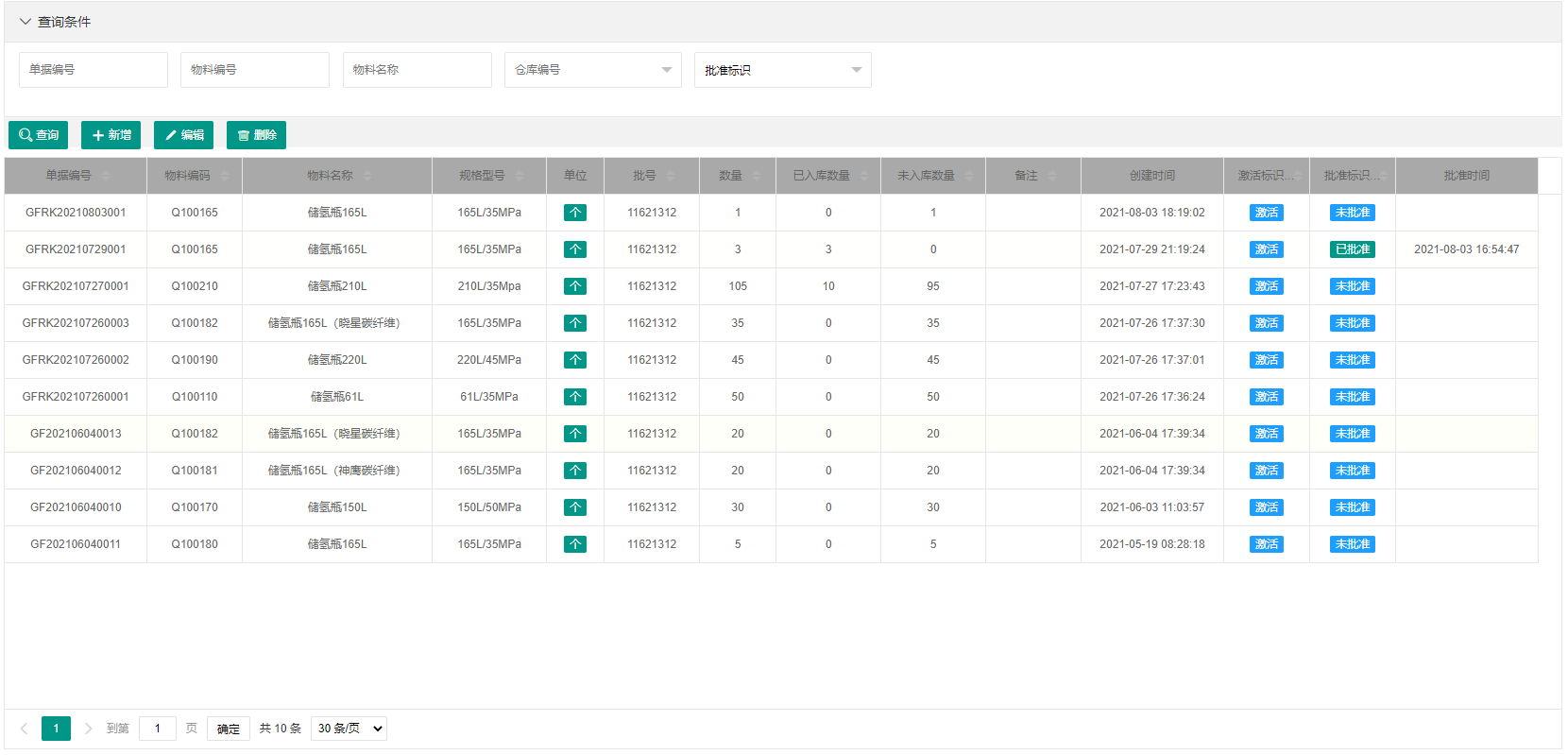Click created time 2021-05-19 08:28:18

point(1152,544)
